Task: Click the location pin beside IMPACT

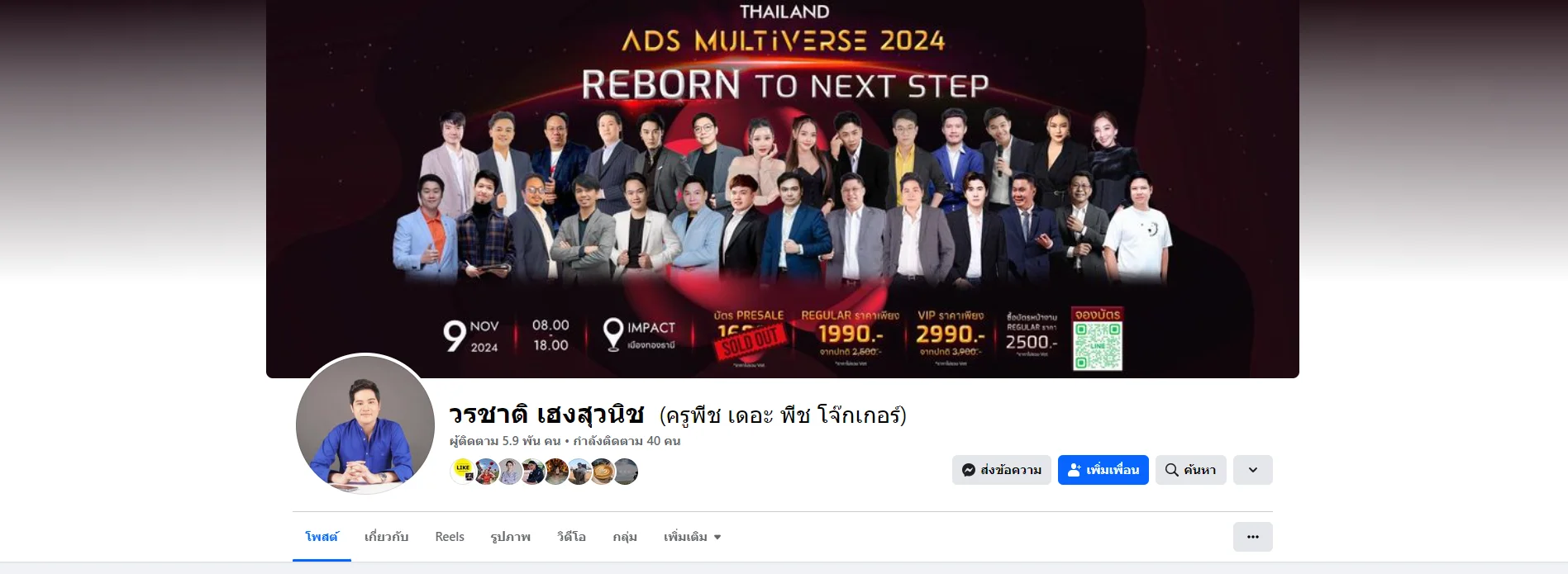Action: pyautogui.click(x=612, y=334)
